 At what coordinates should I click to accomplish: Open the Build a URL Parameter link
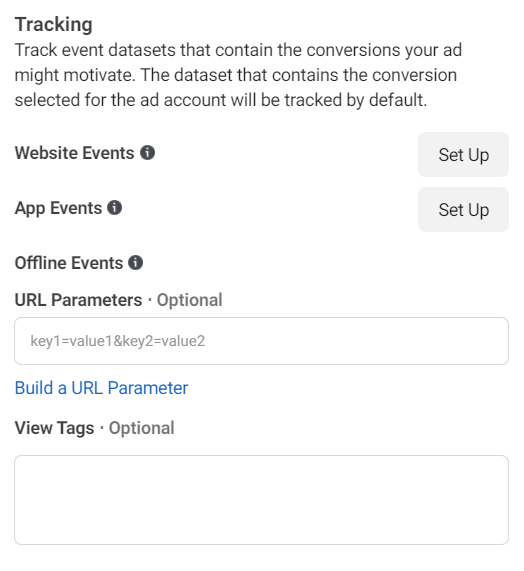(101, 388)
